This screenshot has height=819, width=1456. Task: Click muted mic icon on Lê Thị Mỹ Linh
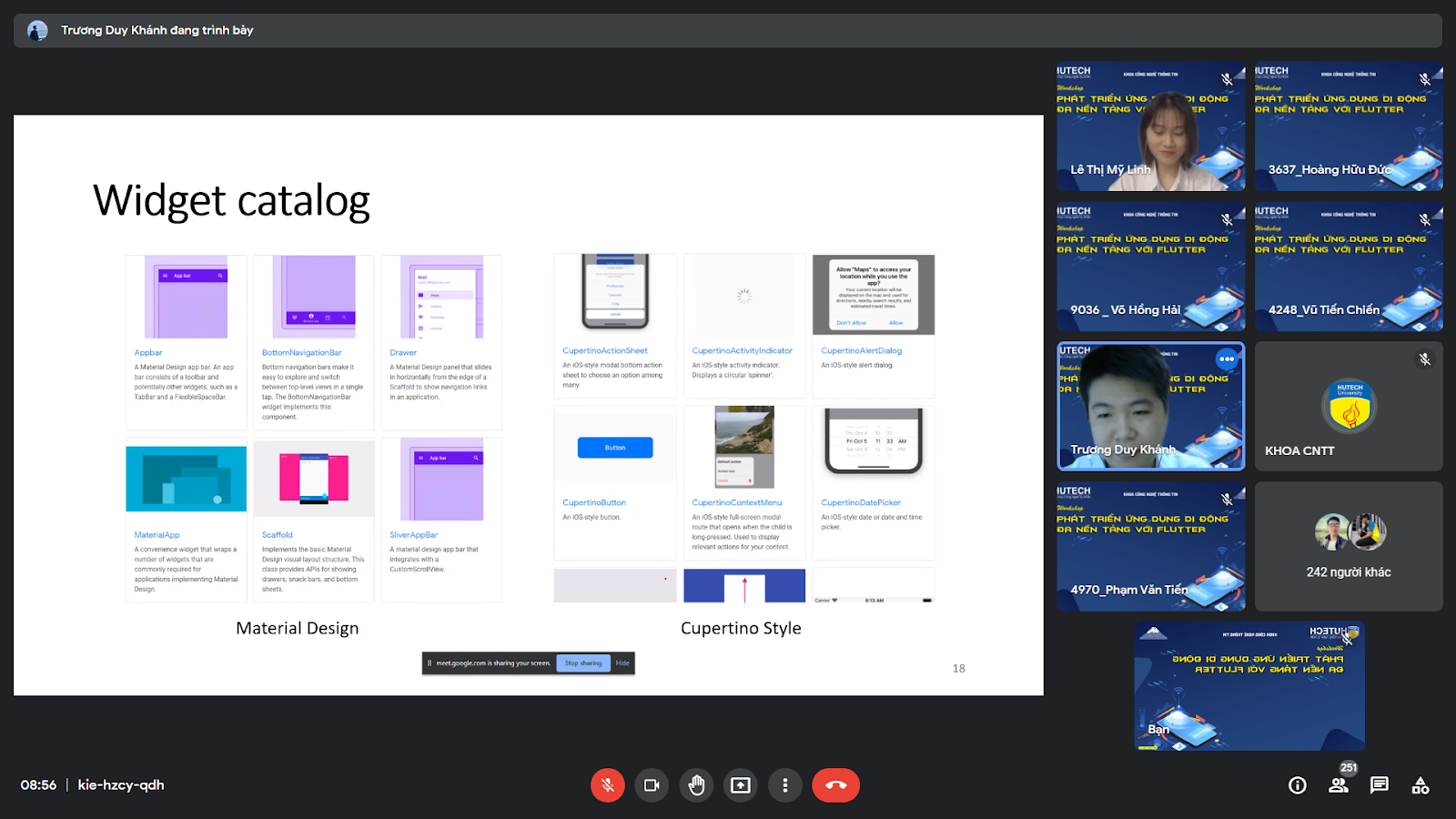pyautogui.click(x=1227, y=79)
